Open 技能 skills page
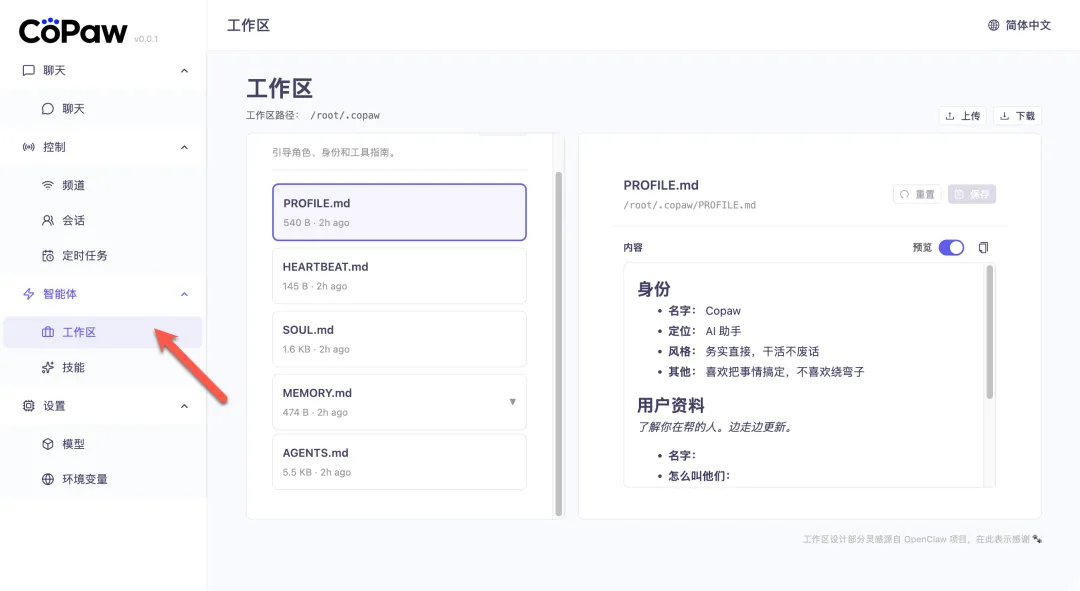The image size is (1080, 591). click(74, 367)
